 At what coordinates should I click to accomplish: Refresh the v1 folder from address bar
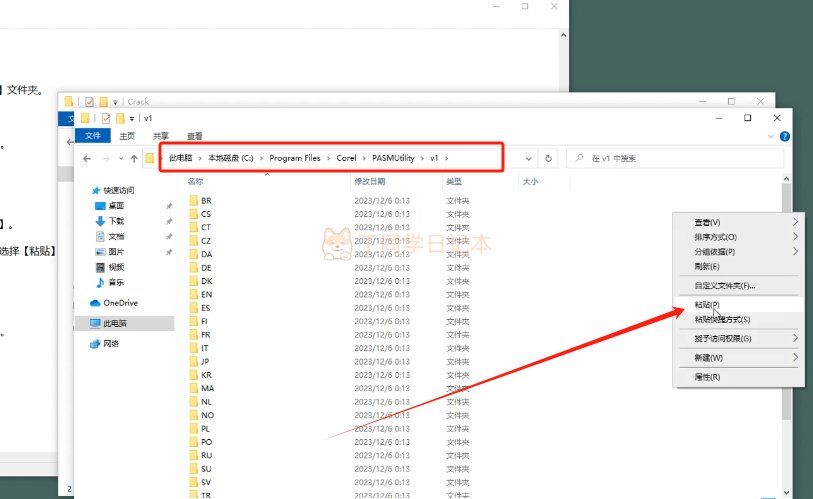[548, 159]
